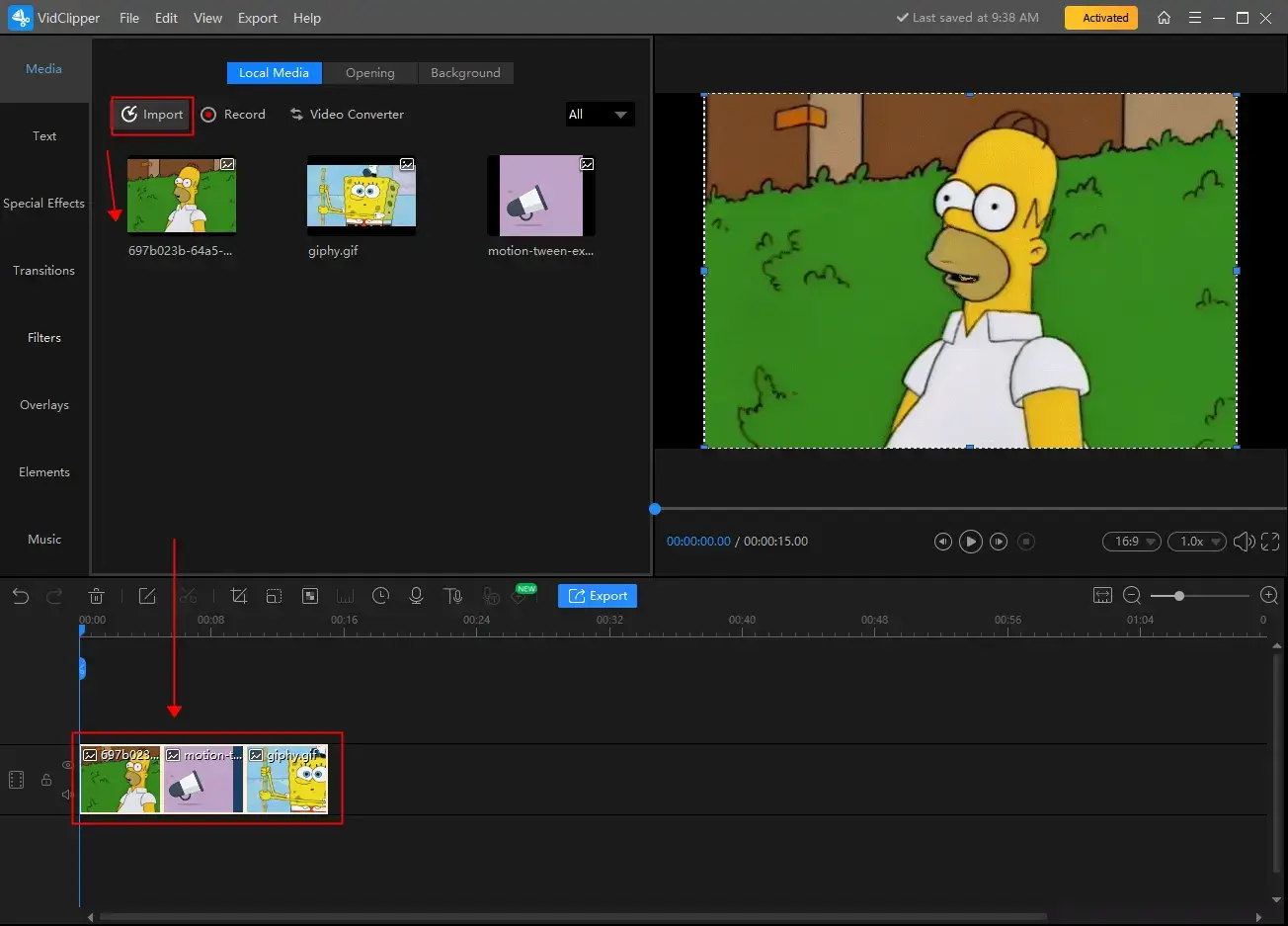Open the NEW tagged tool
The width and height of the screenshot is (1288, 926).
point(523,594)
